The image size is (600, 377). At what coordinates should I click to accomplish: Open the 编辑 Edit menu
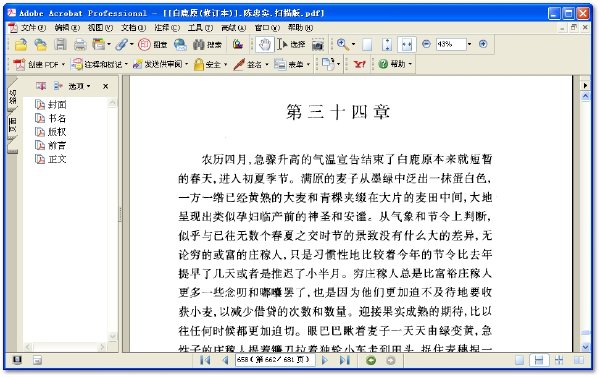tap(67, 28)
